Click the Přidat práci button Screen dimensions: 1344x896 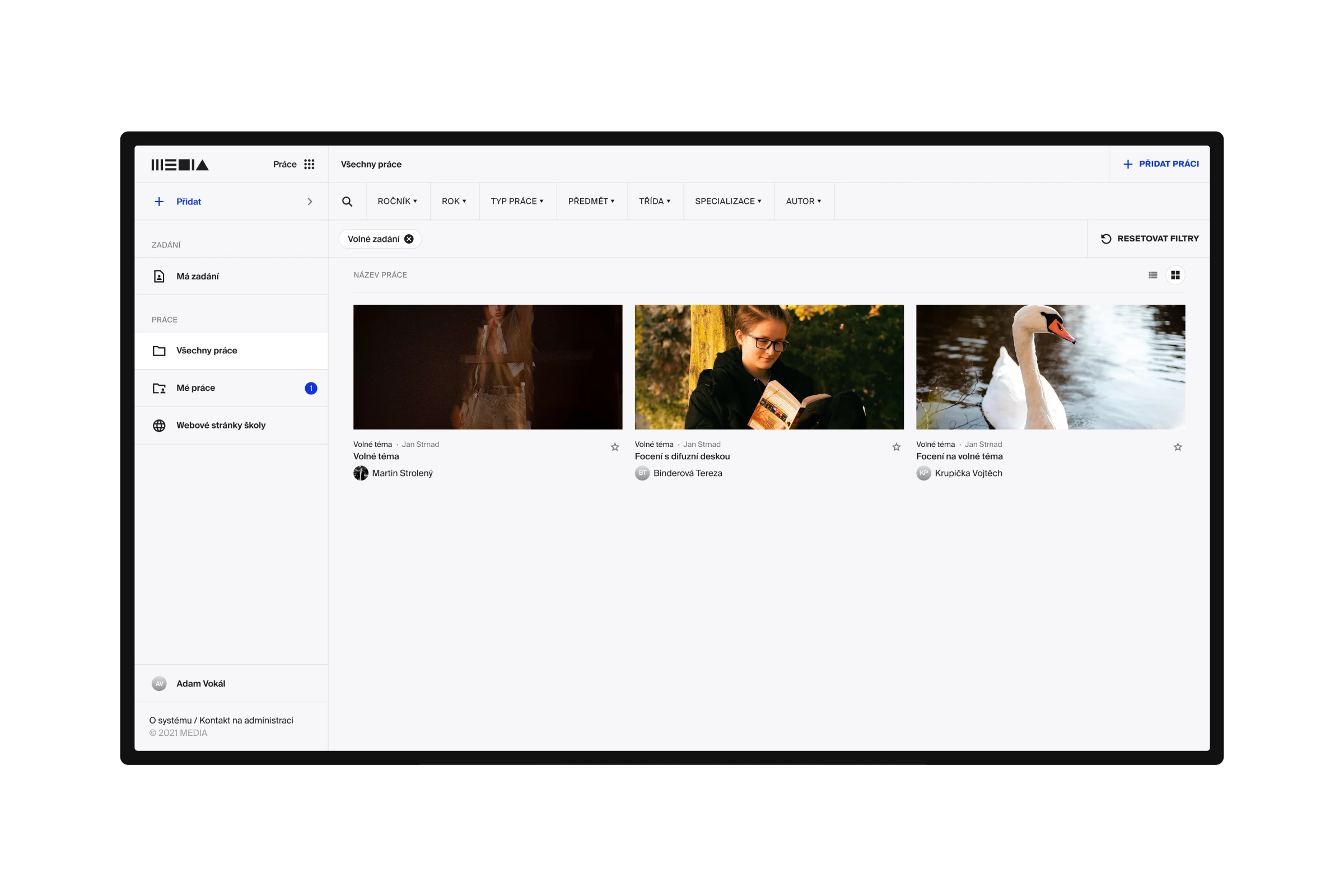(1160, 164)
